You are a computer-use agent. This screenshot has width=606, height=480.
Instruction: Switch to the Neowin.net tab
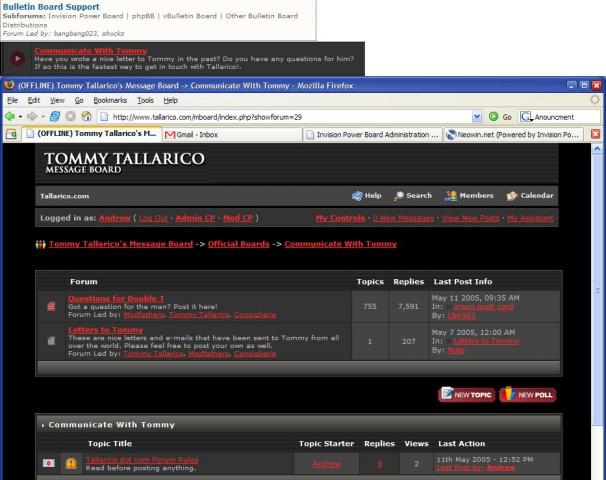tap(513, 134)
